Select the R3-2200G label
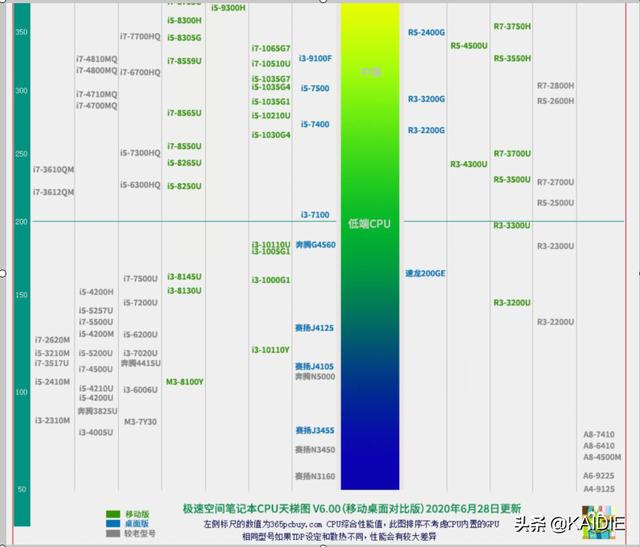 [427, 130]
